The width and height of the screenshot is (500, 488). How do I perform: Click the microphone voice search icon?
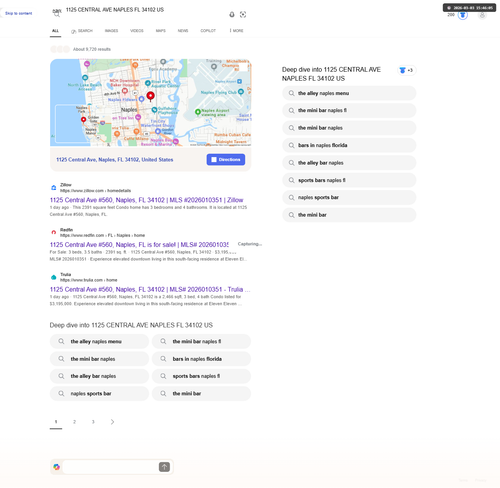point(232,14)
